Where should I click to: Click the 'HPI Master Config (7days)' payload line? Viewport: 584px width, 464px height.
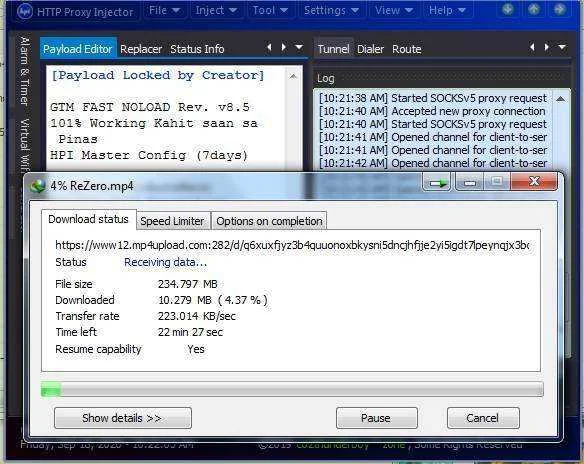coord(149,155)
